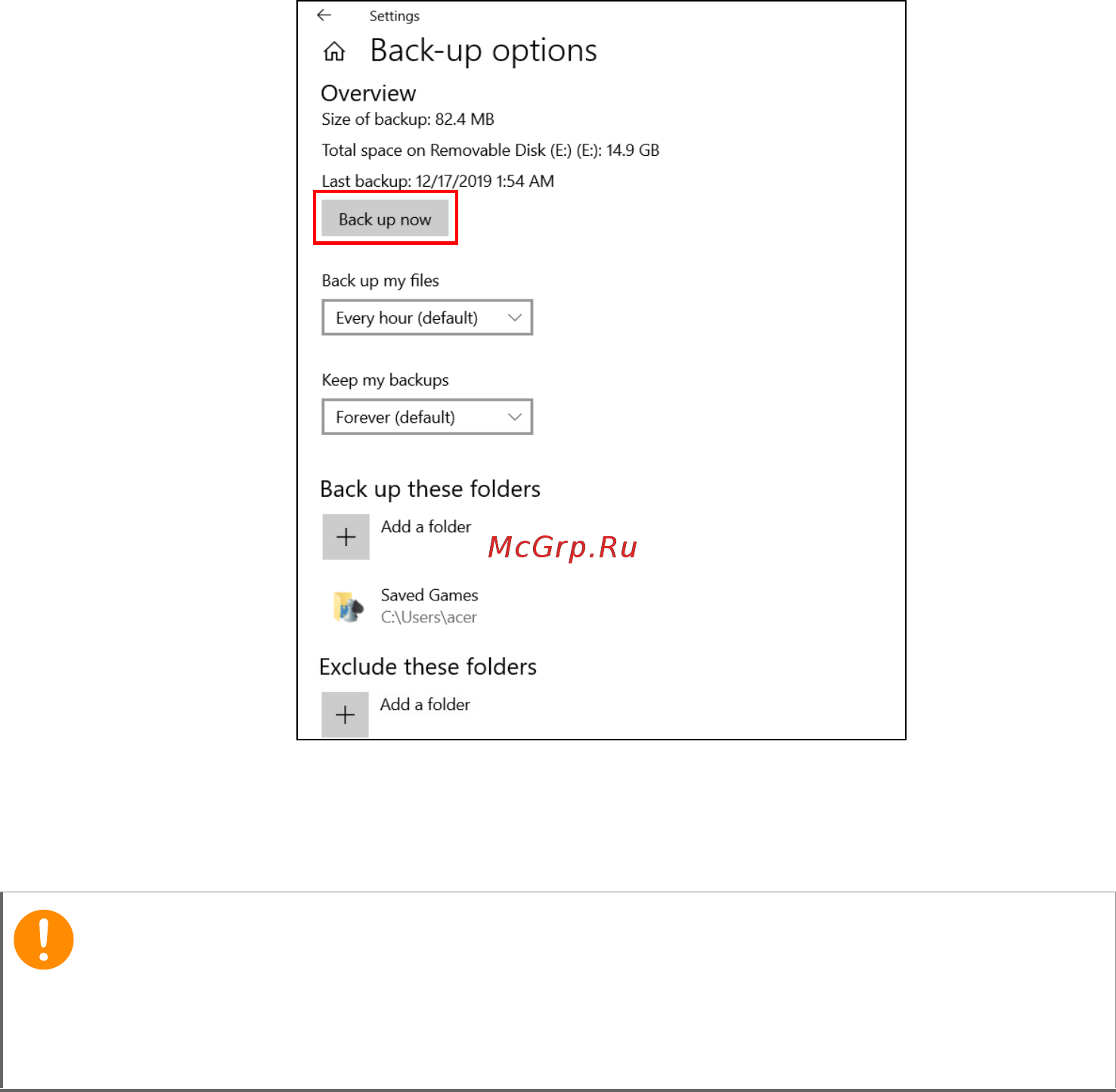Click Add a folder label under Exclude these folders
Screen dimensions: 1116x1092
pyautogui.click(x=425, y=704)
